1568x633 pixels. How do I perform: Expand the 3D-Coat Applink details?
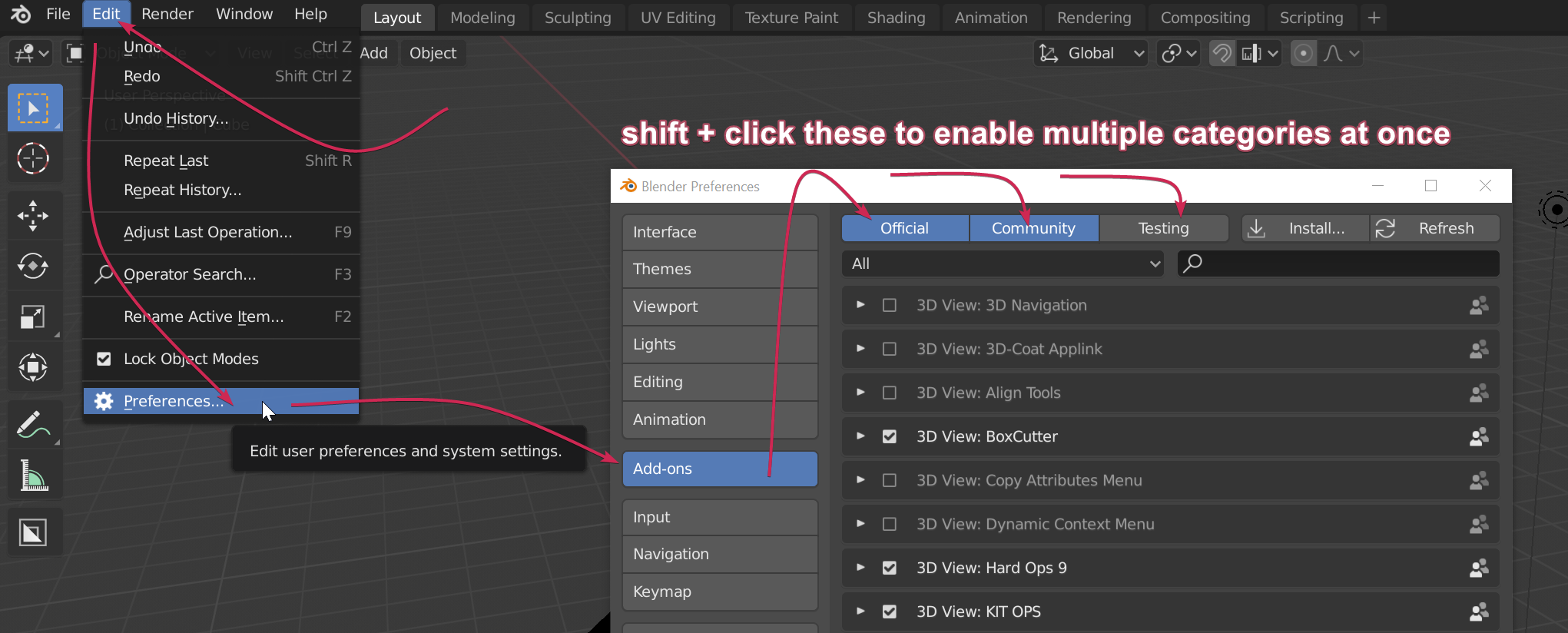coord(860,349)
